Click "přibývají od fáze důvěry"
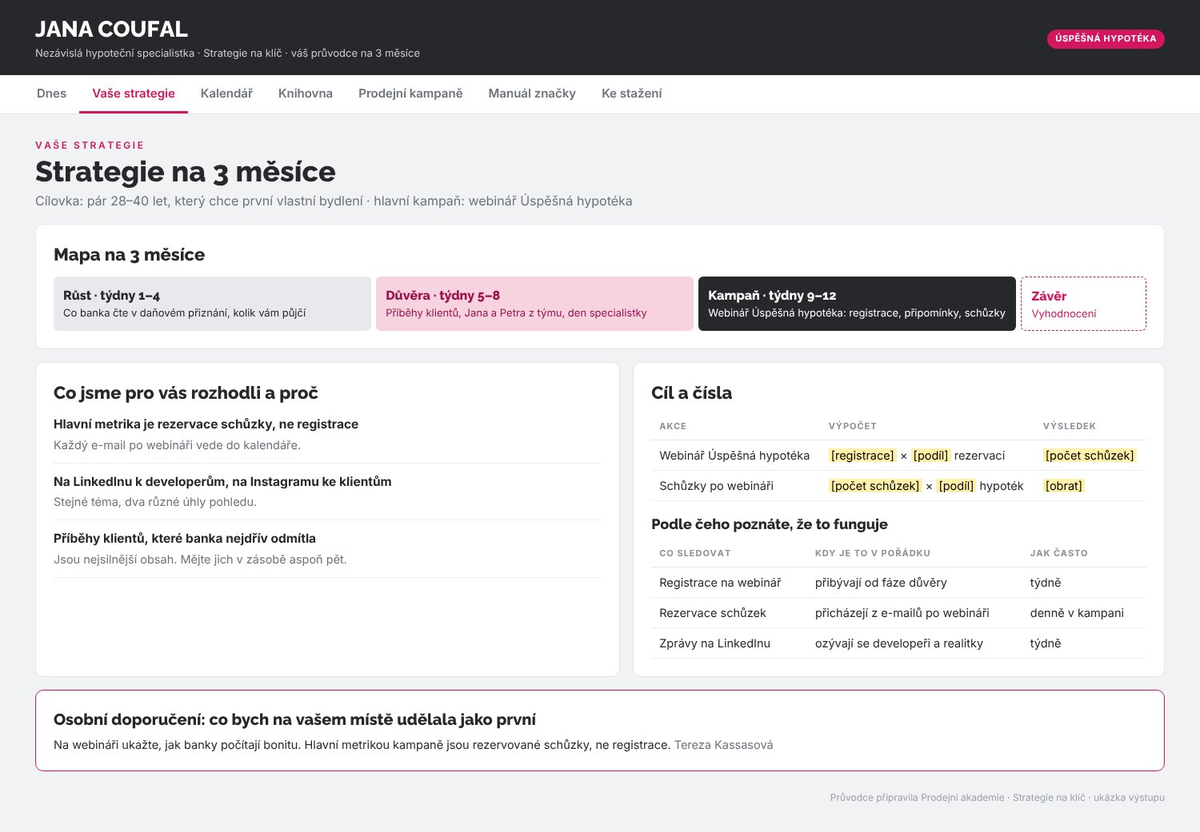 [881, 583]
